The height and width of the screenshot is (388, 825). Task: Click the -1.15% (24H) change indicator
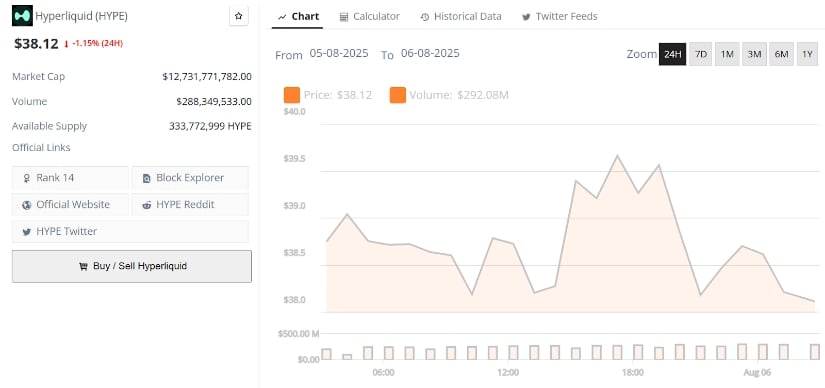pyautogui.click(x=93, y=44)
